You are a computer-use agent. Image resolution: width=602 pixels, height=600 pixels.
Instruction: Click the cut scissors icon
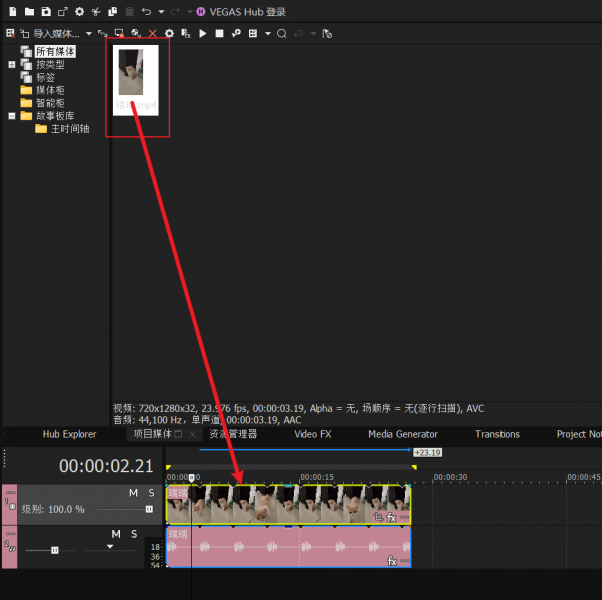tap(96, 12)
